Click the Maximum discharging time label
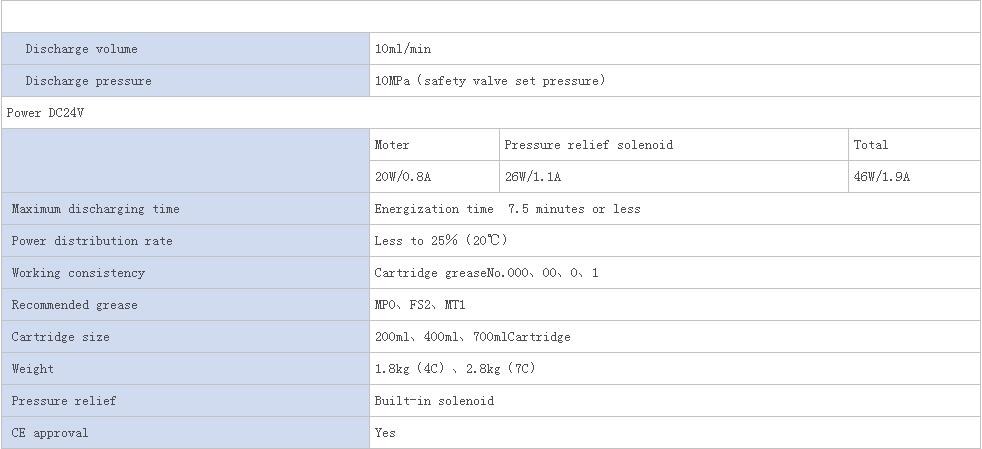The height and width of the screenshot is (449, 982). [x=95, y=209]
